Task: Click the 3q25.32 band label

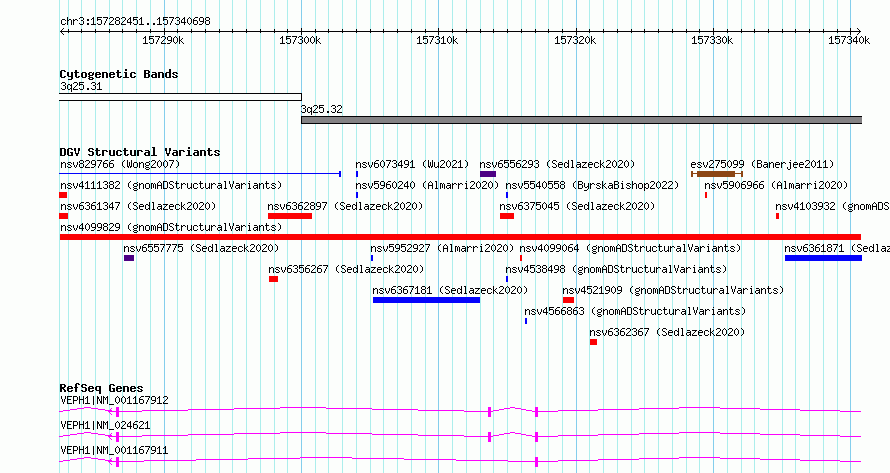Action: [321, 110]
